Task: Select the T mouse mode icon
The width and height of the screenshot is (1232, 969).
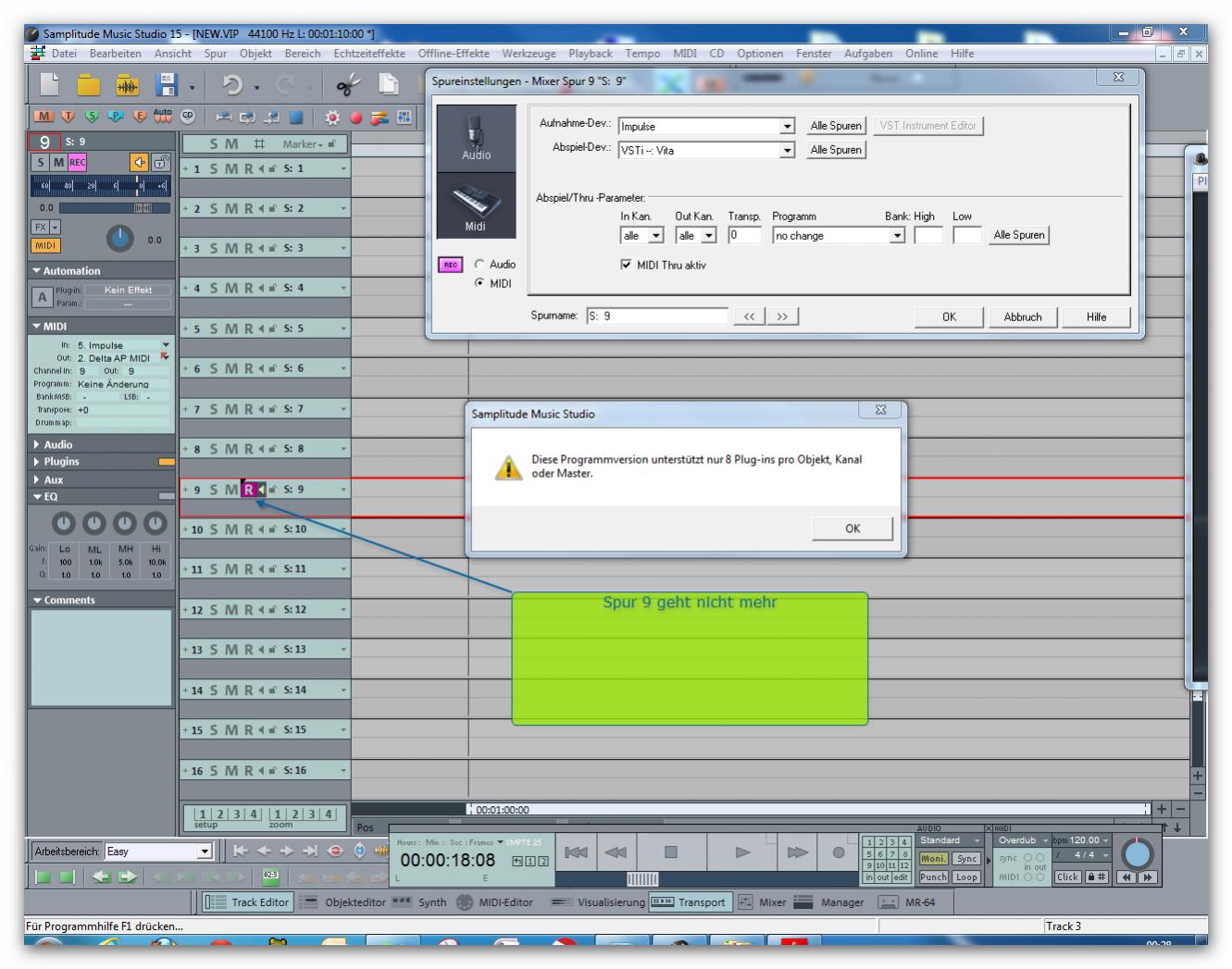Action: [x=68, y=117]
